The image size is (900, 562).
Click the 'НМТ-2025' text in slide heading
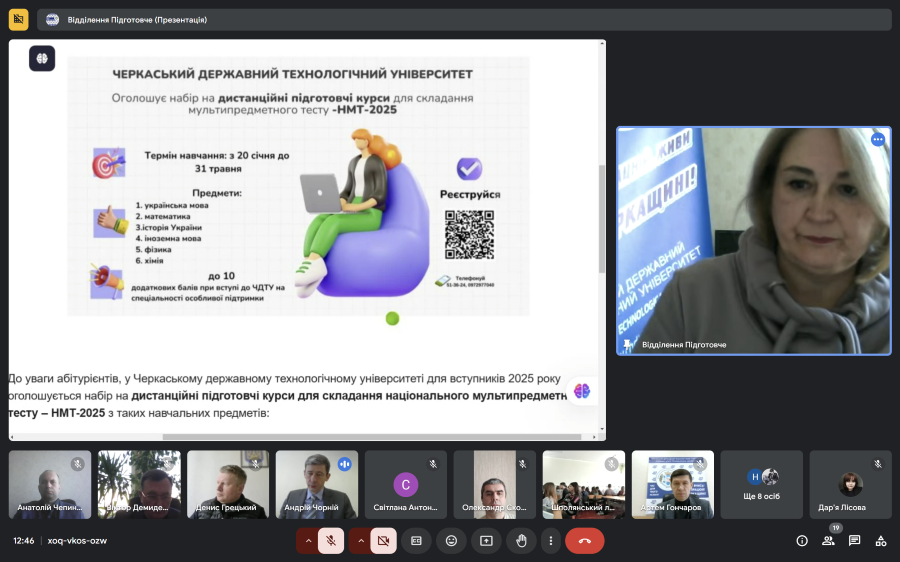tap(364, 110)
